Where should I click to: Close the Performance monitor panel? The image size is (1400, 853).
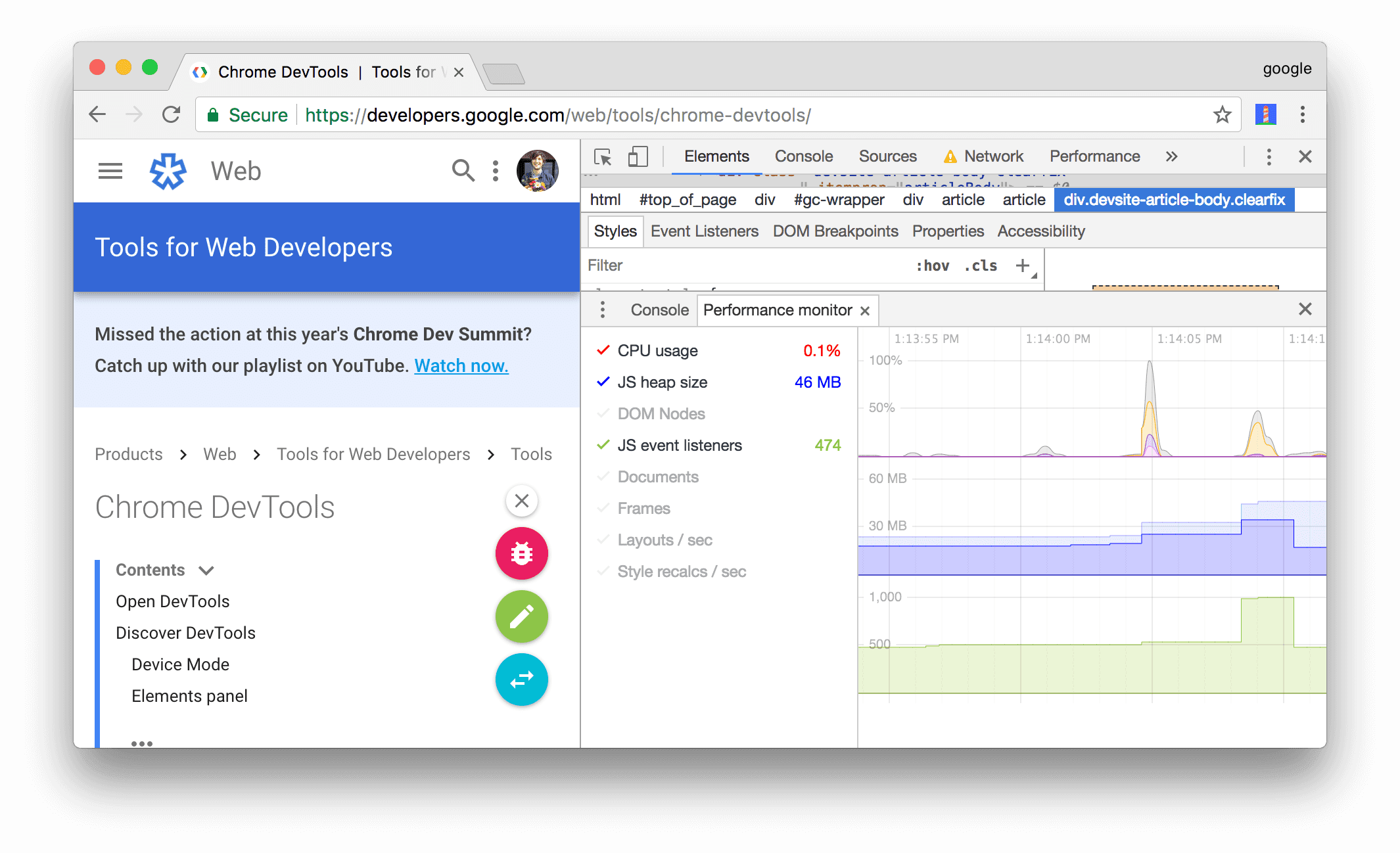pos(865,310)
